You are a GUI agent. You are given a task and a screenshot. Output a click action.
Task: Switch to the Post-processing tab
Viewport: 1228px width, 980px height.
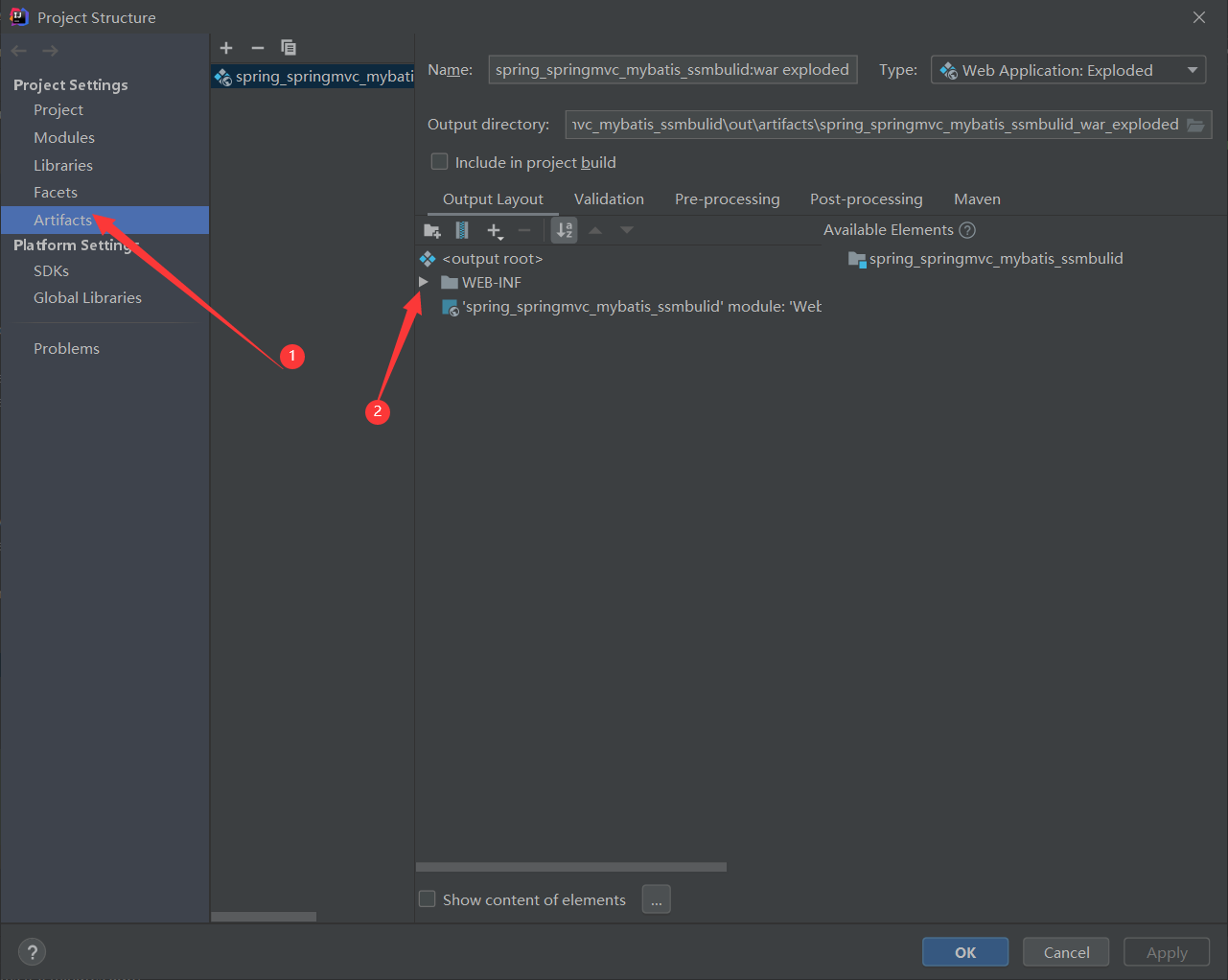coord(866,198)
